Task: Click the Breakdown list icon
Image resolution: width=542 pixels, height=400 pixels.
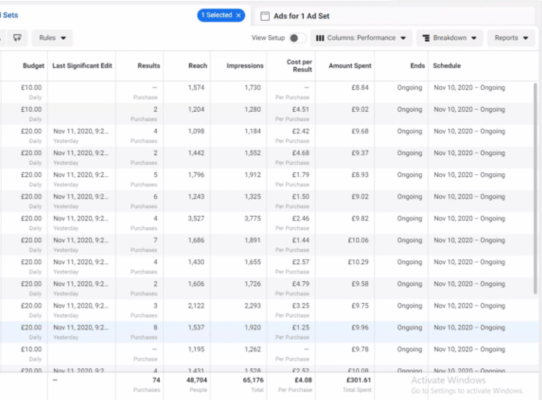Action: point(426,38)
